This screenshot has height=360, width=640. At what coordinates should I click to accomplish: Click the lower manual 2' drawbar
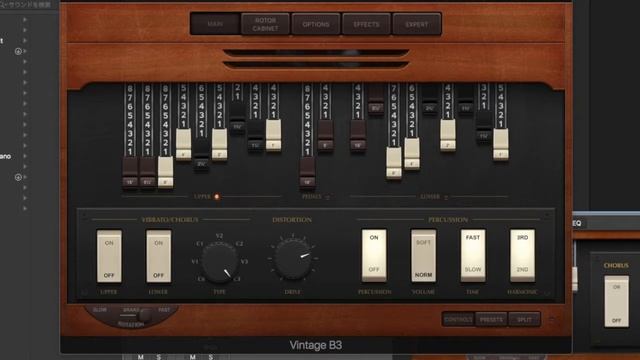pos(448,135)
